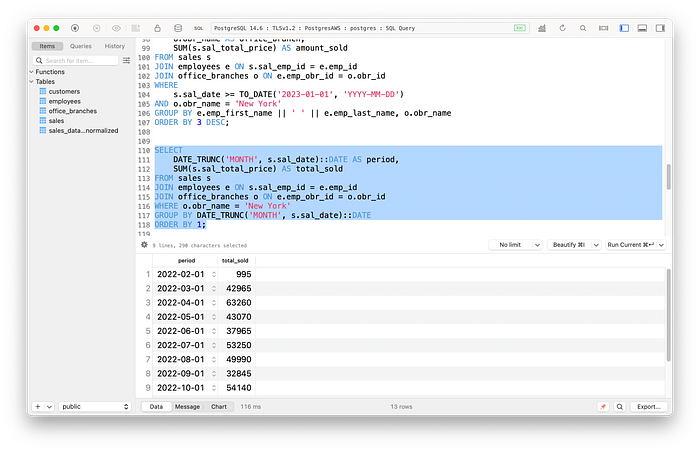
Task: Click the 2022-06-01 cell stepper
Action: (x=214, y=331)
